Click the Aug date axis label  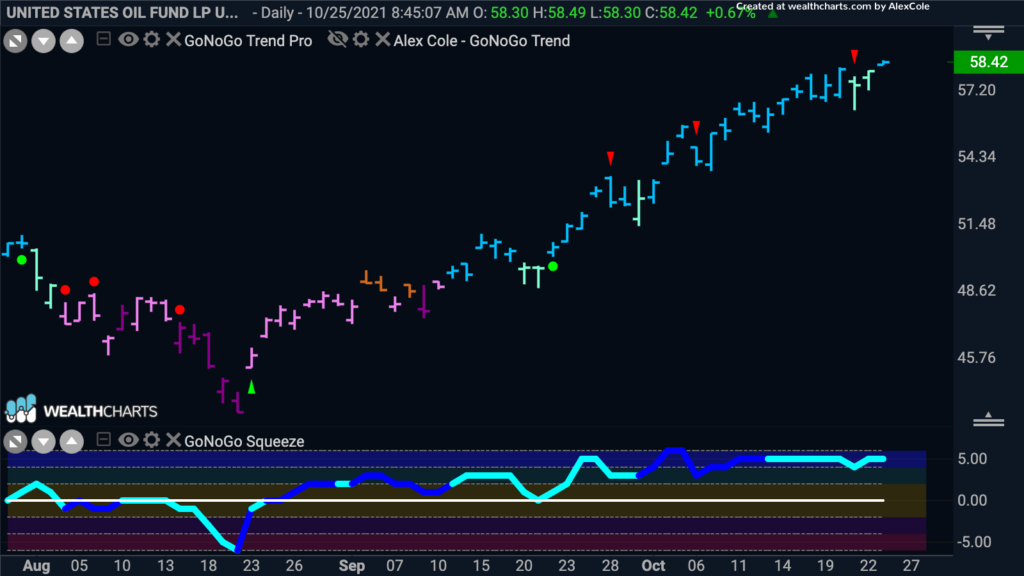point(37,566)
